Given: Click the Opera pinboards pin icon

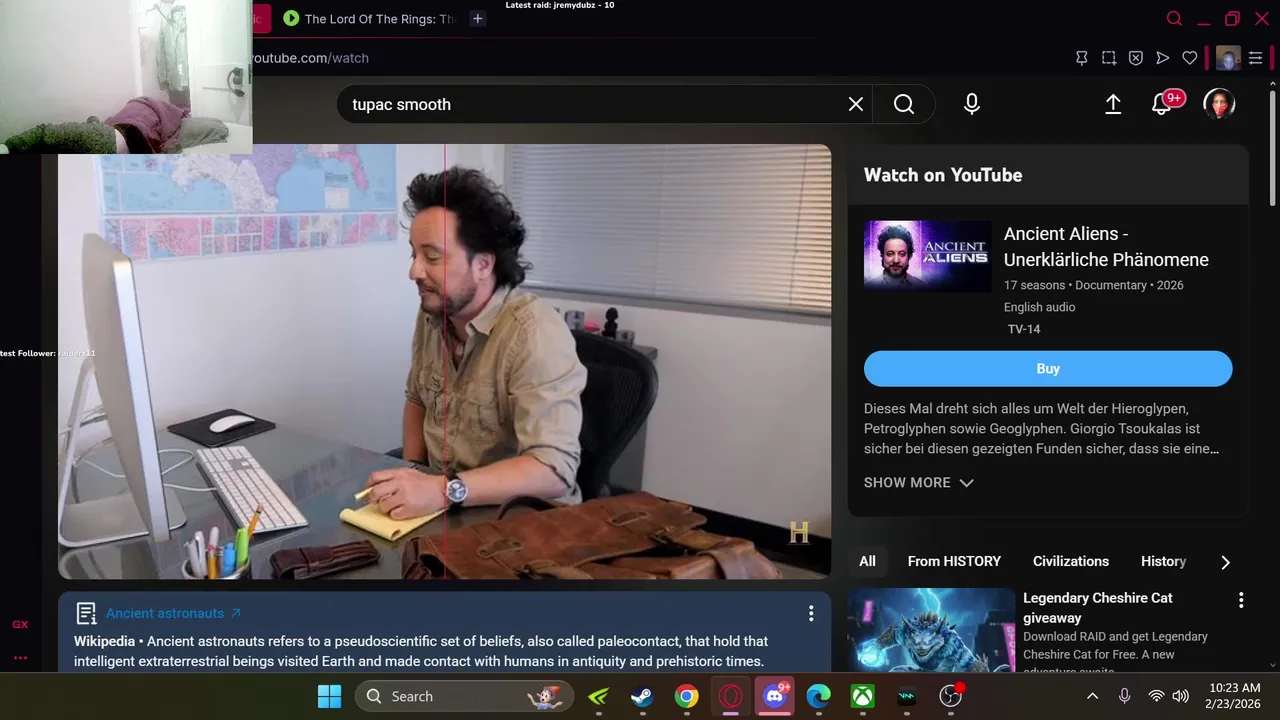Looking at the screenshot, I should [x=1081, y=58].
